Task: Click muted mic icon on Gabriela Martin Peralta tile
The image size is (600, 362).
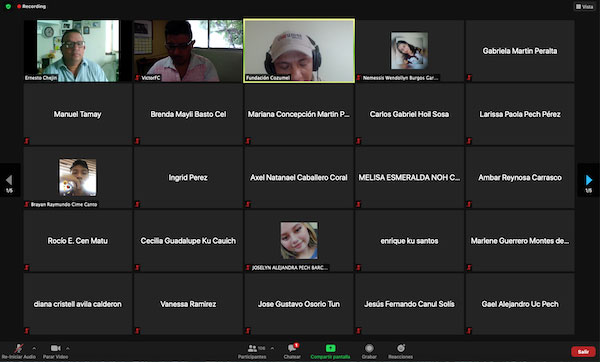Action: pyautogui.click(x=469, y=78)
